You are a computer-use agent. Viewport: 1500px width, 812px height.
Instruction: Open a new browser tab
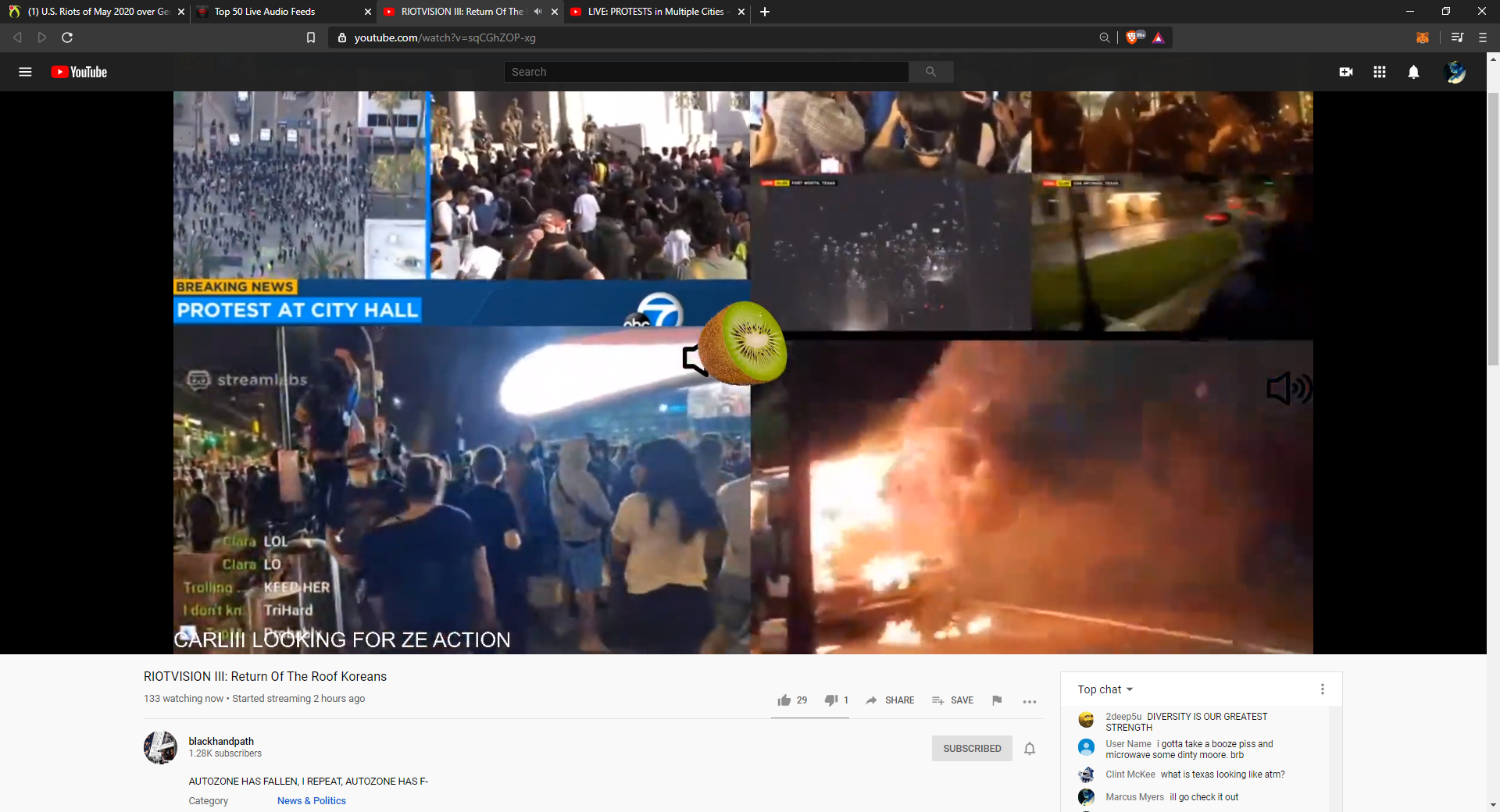coord(765,12)
